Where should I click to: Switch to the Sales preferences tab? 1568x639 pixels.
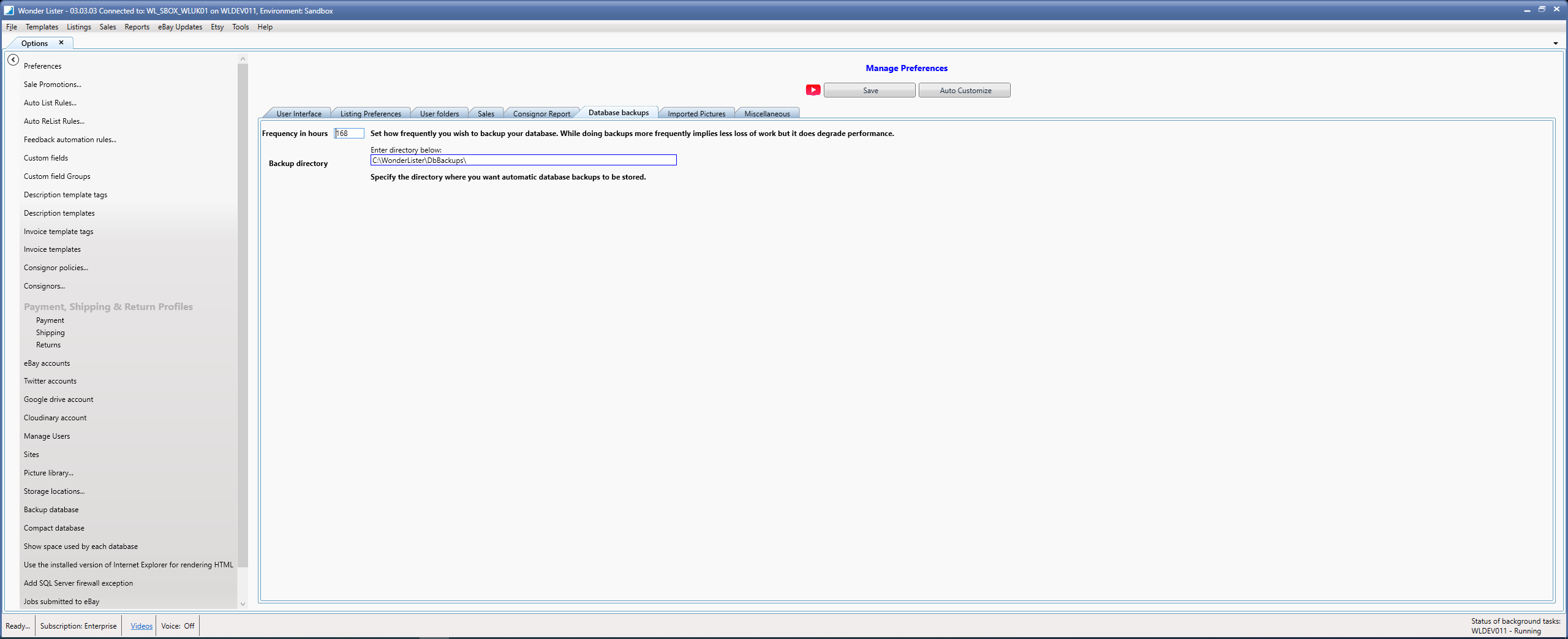click(486, 113)
